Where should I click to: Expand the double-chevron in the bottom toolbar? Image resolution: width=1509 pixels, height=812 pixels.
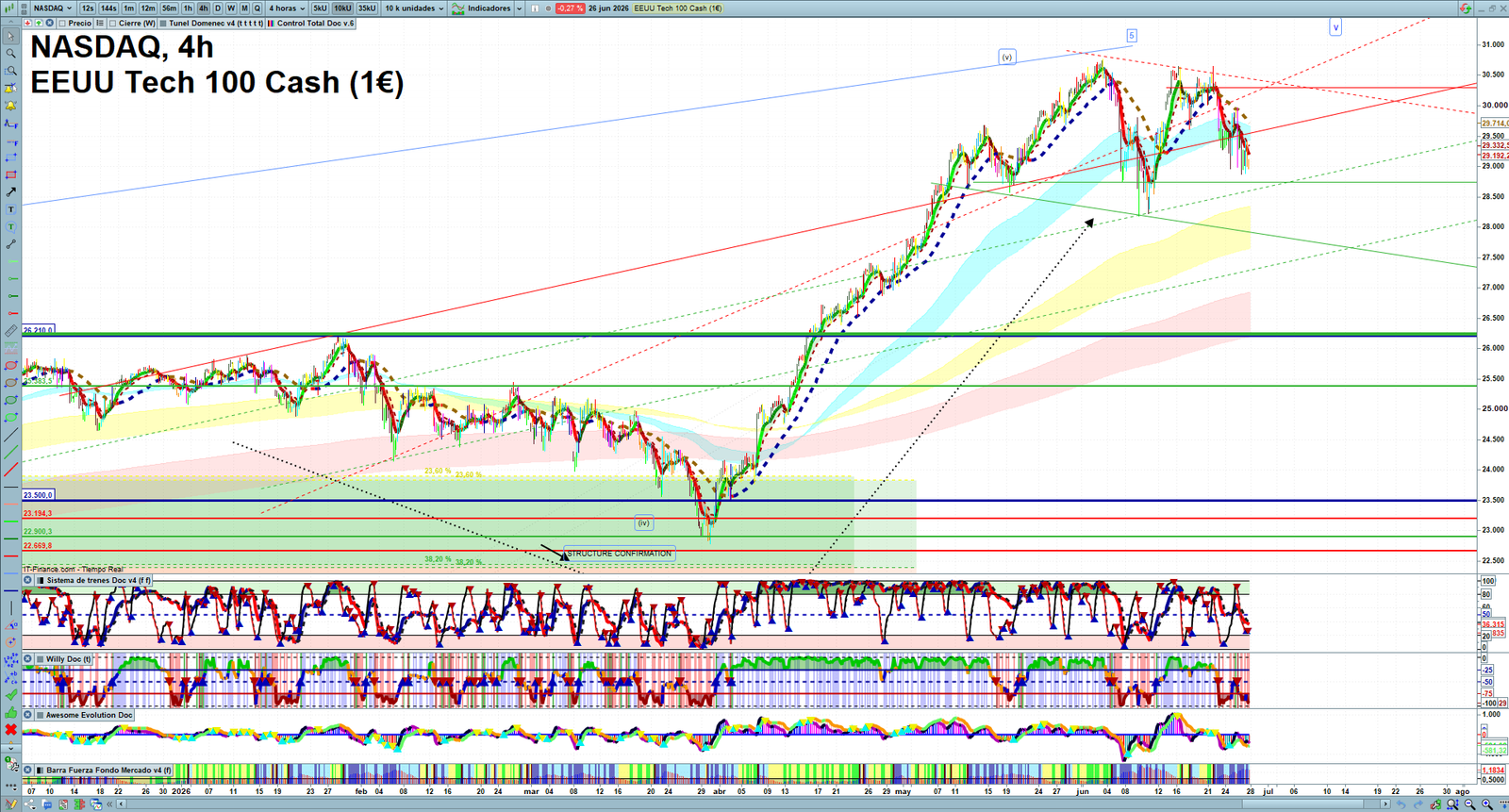tap(109, 804)
